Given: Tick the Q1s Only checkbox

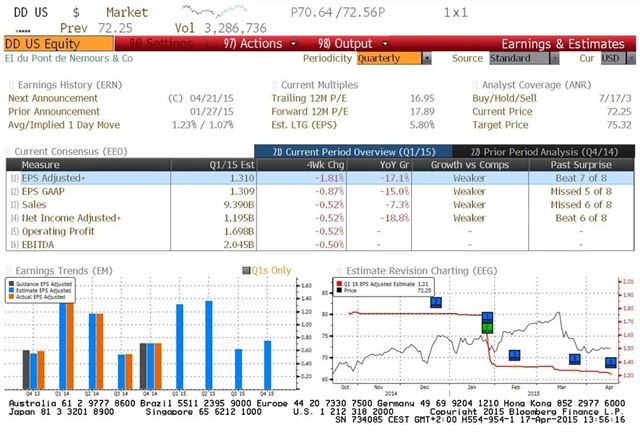Looking at the screenshot, I should pos(246,269).
